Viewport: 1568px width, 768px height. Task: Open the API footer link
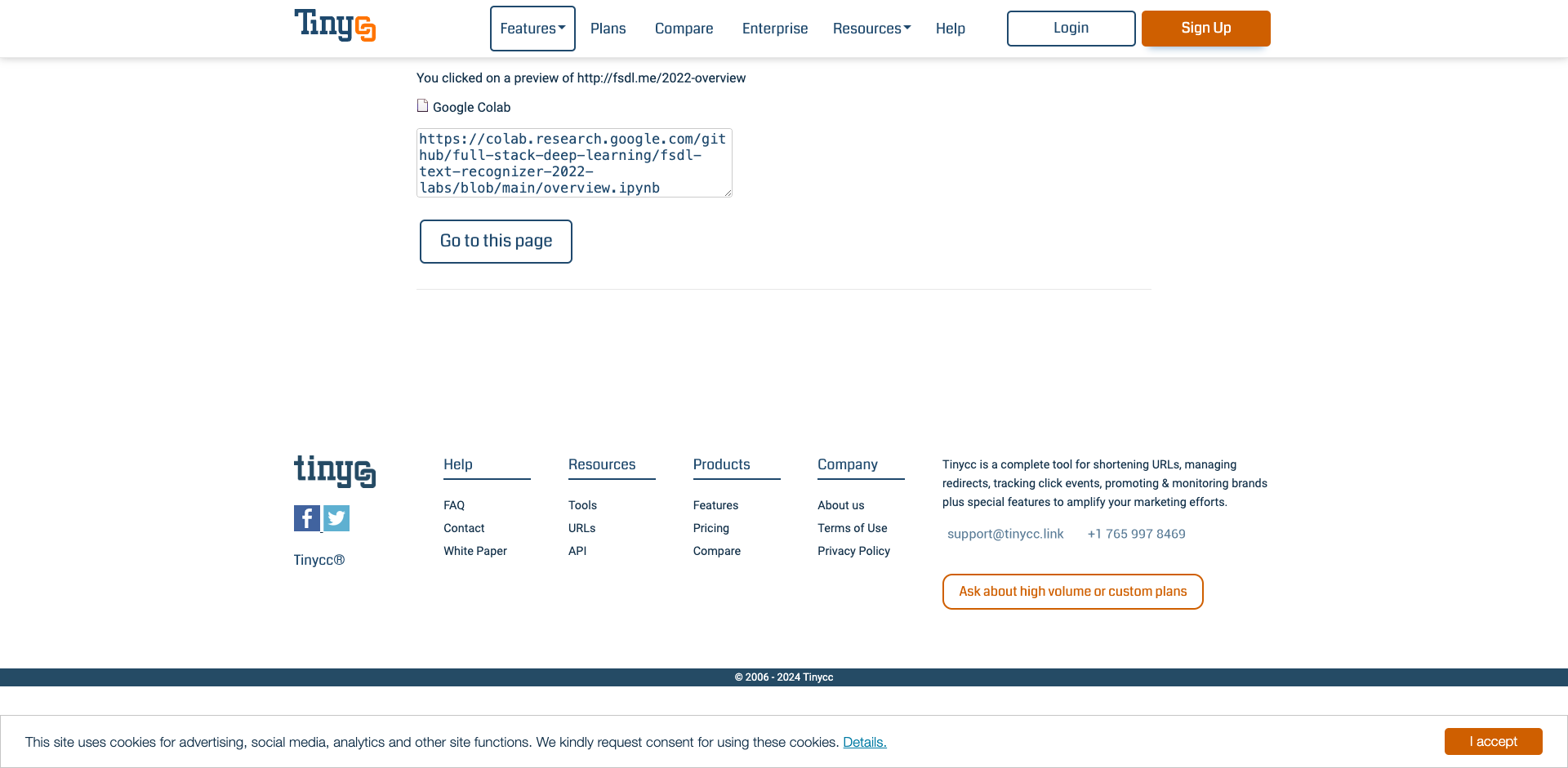point(577,551)
